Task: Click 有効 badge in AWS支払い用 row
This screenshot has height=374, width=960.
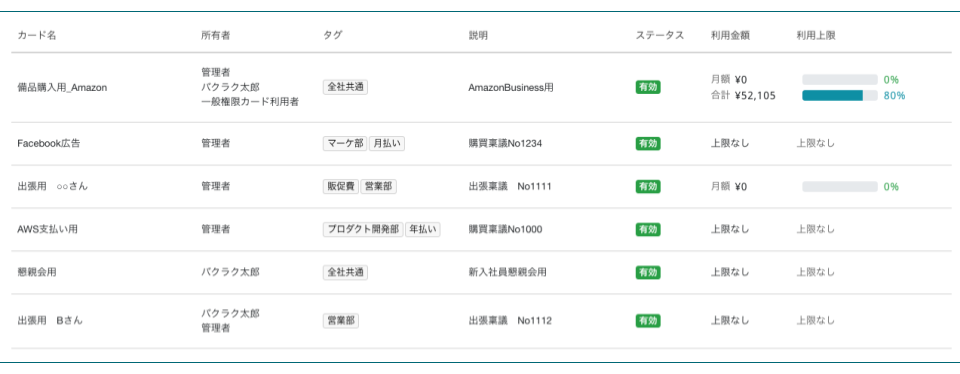Action: (x=648, y=230)
